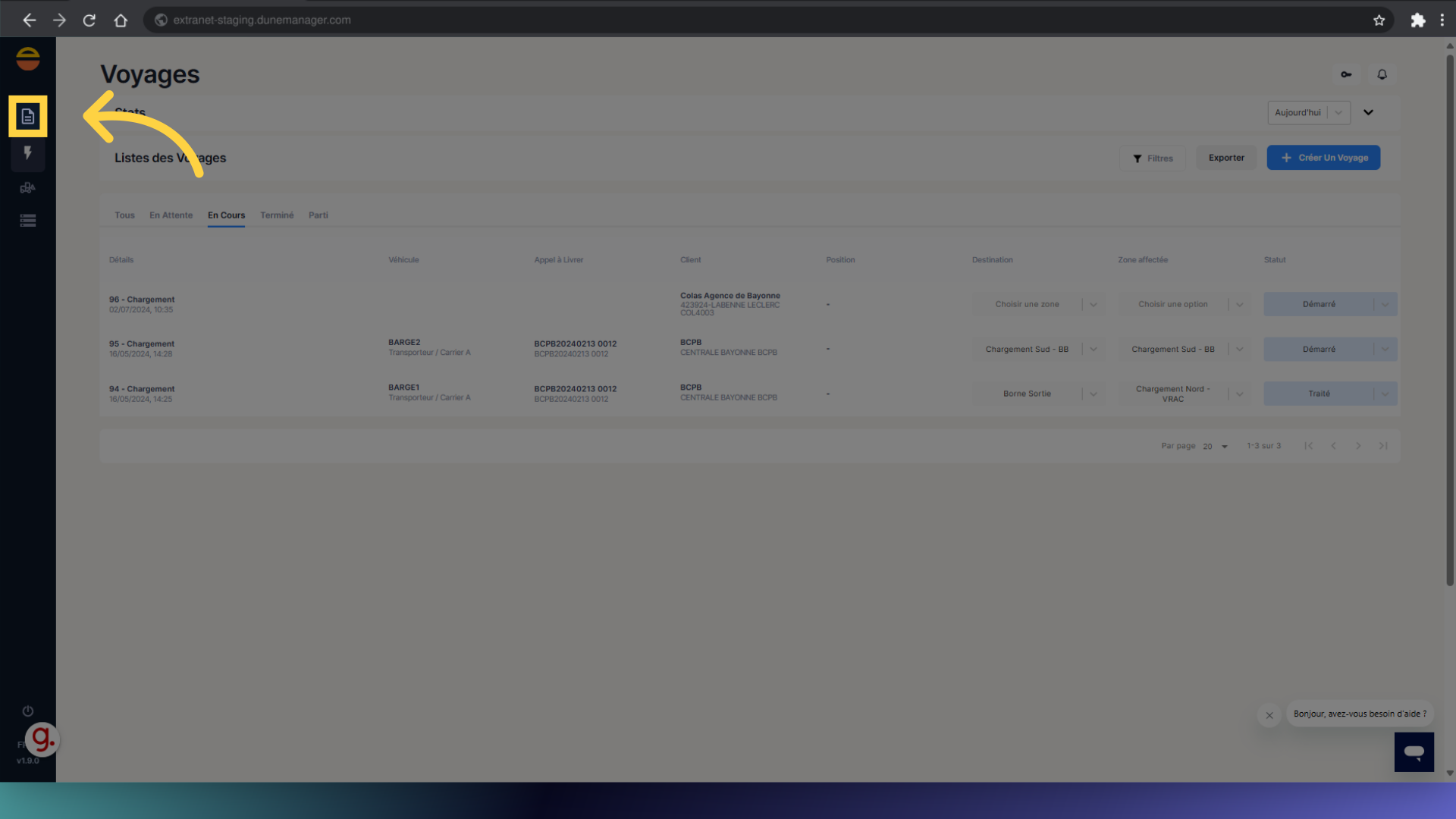
Task: Click the key icon near bell
Action: (1346, 74)
